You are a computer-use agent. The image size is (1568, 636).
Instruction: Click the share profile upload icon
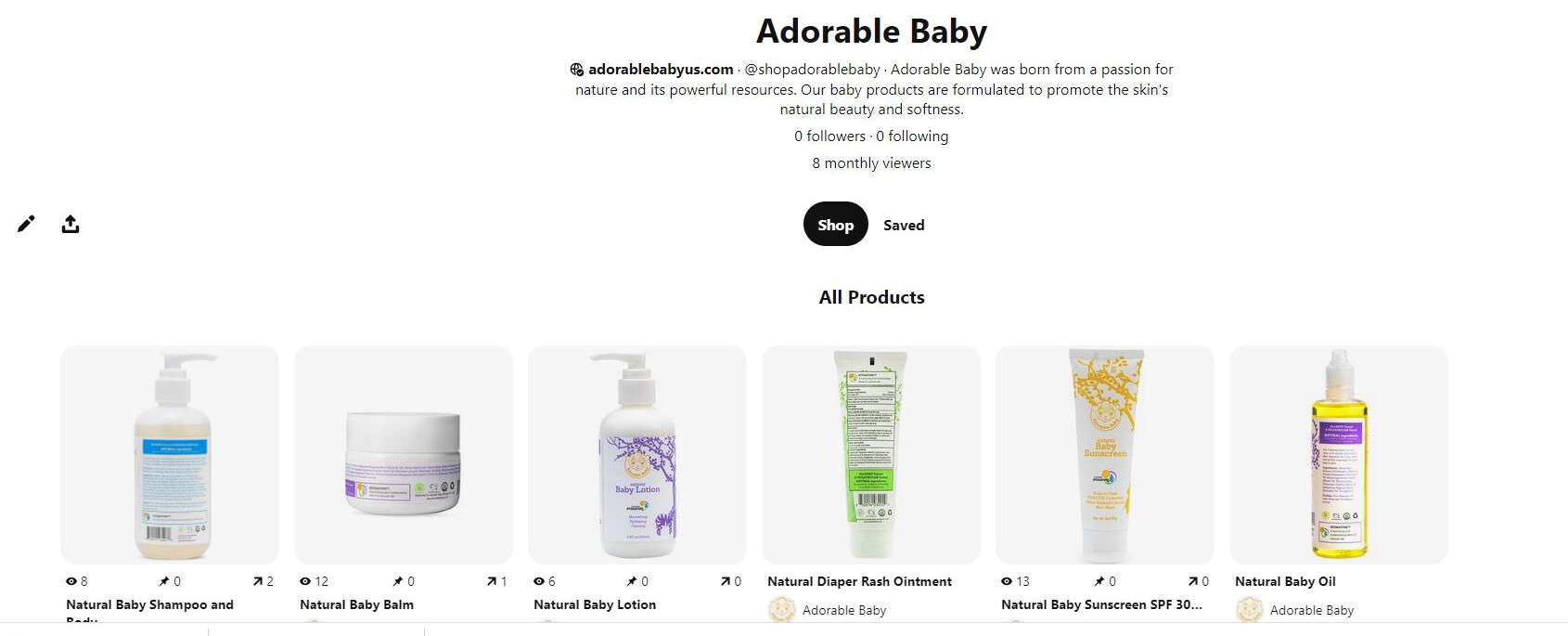pyautogui.click(x=71, y=224)
